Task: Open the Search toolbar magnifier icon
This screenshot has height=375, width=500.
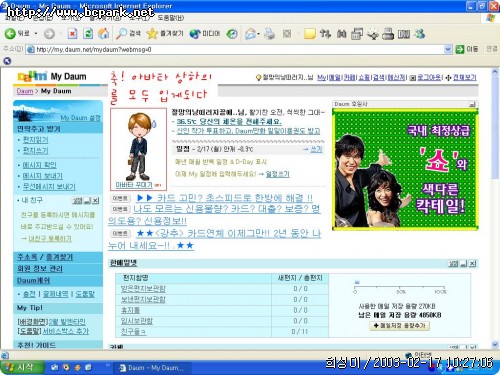Action: pyautogui.click(x=121, y=33)
